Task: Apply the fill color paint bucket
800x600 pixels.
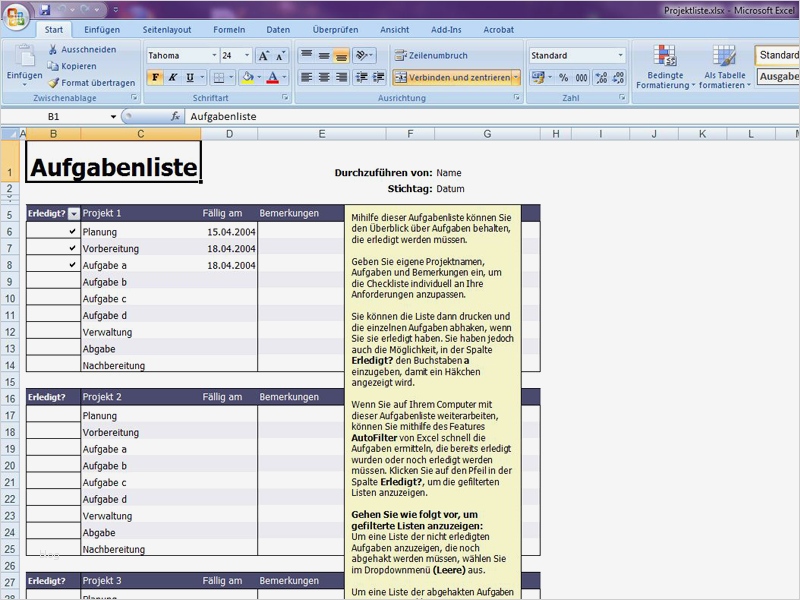Action: pyautogui.click(x=248, y=78)
